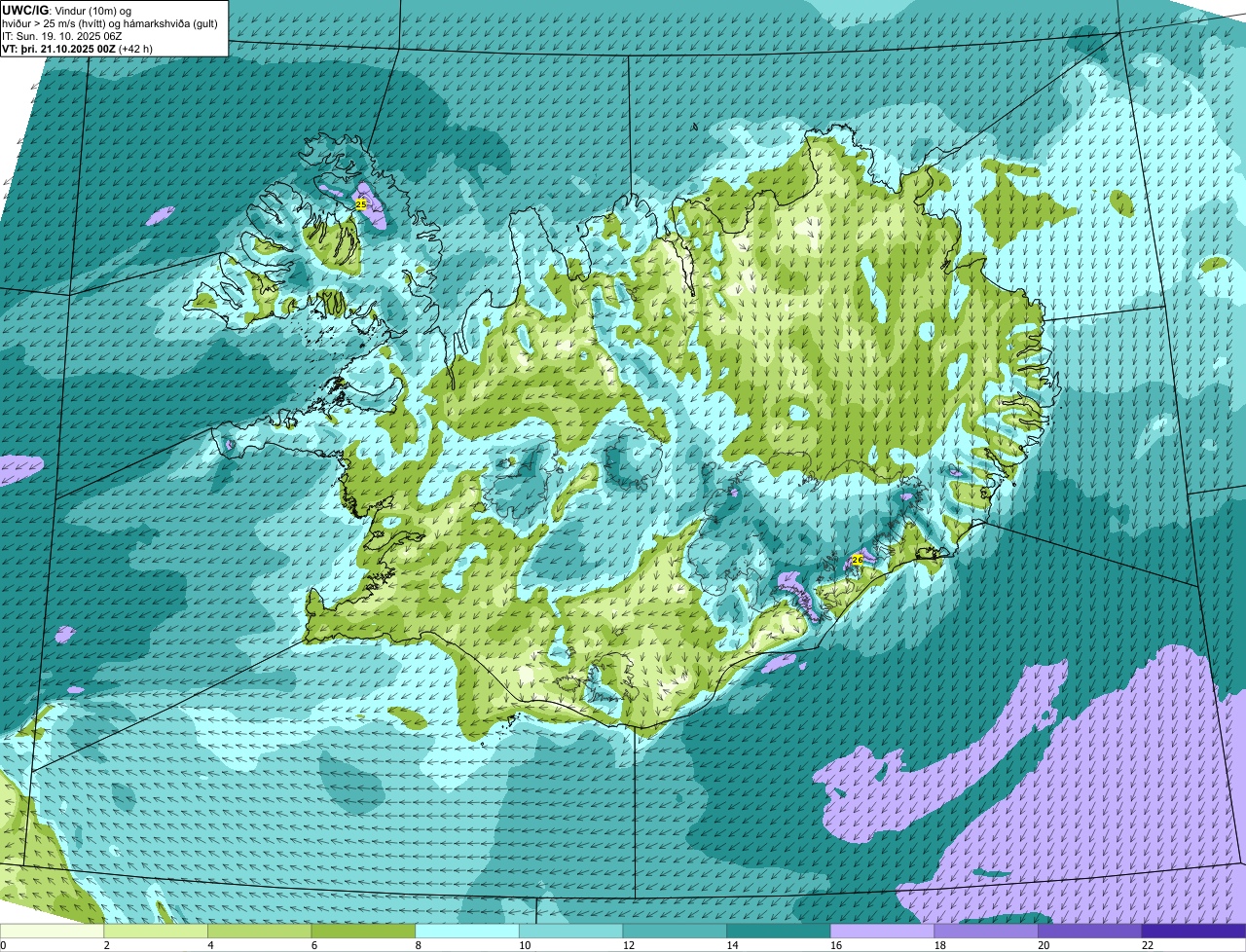The width and height of the screenshot is (1246, 952).
Task: Select the 12–14 m/s medium teal legend swatch
Action: point(675,931)
